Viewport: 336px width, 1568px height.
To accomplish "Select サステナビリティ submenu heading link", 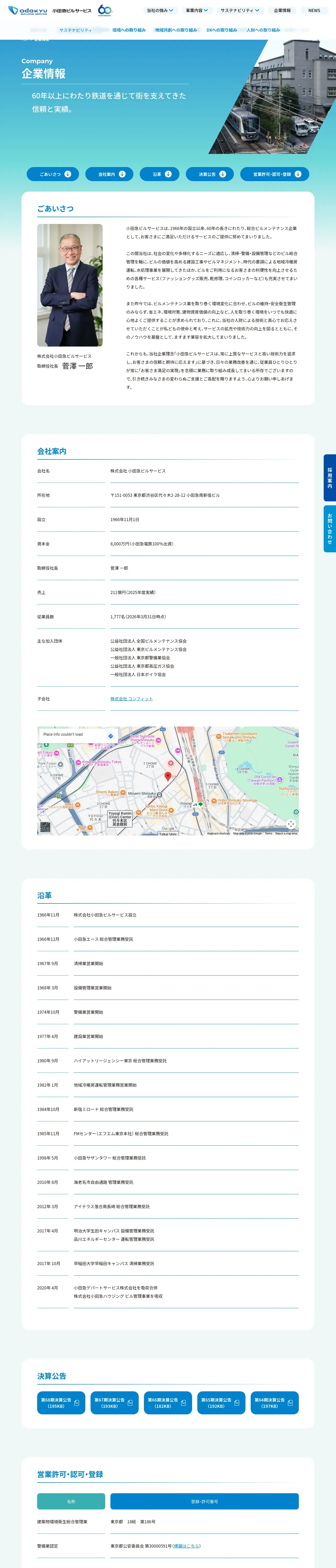I will click(x=76, y=30).
